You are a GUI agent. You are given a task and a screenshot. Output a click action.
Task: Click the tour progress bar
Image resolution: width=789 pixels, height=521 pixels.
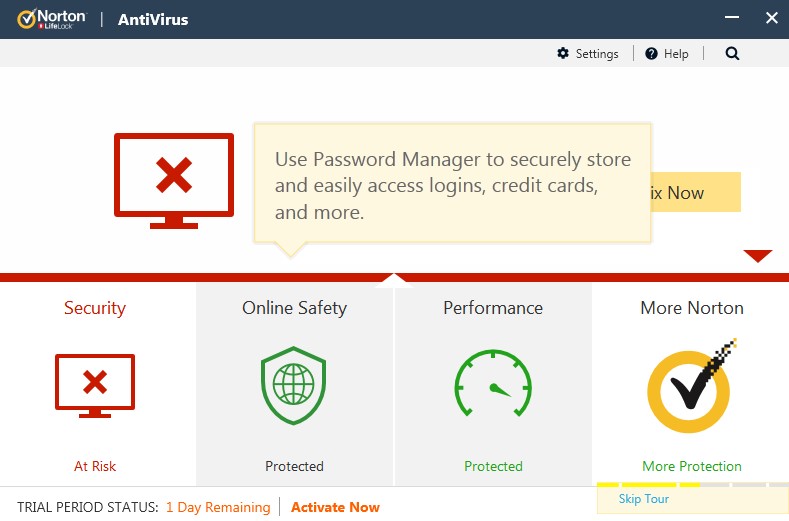(693, 485)
